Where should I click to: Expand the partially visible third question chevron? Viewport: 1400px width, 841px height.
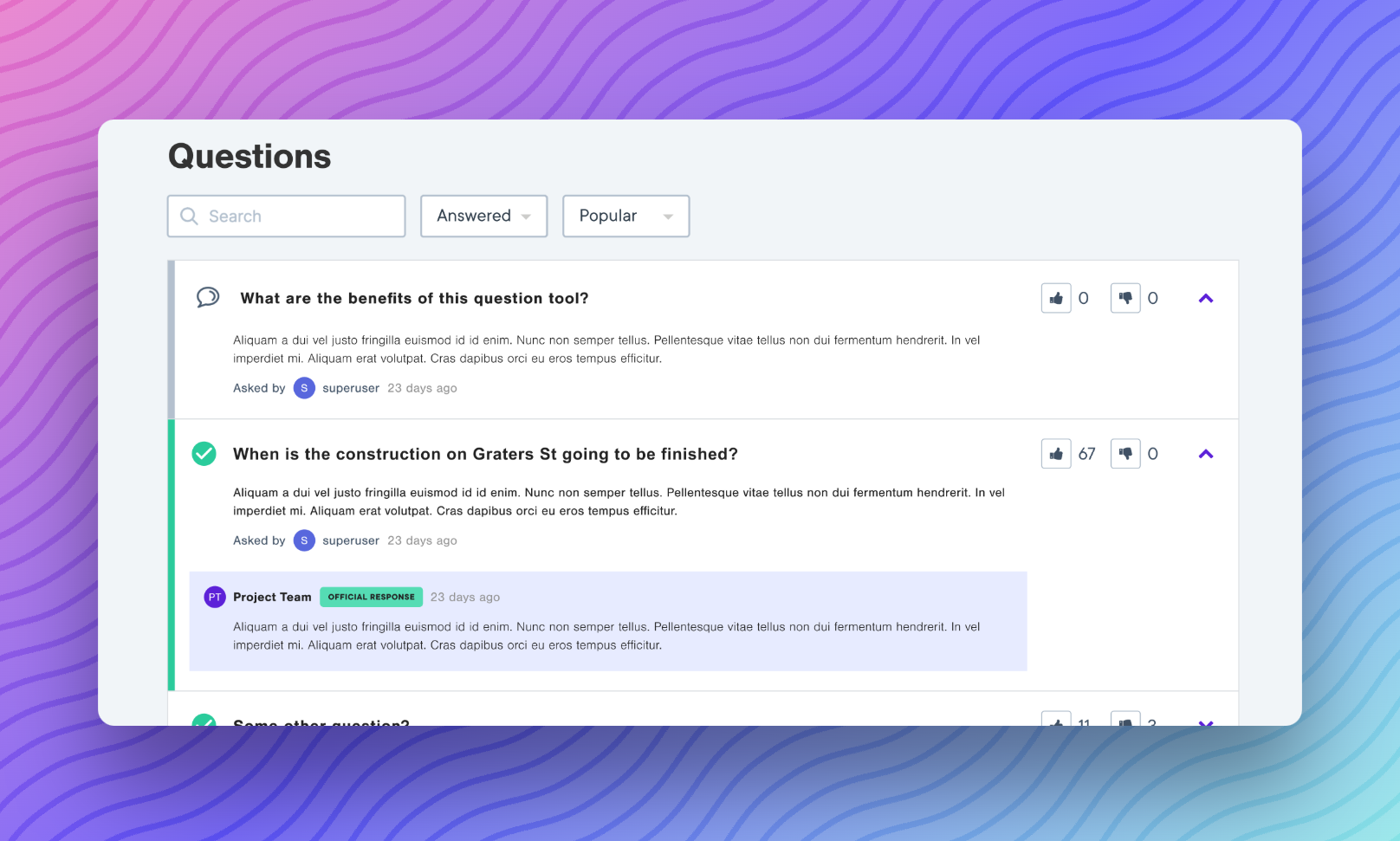point(1206,721)
